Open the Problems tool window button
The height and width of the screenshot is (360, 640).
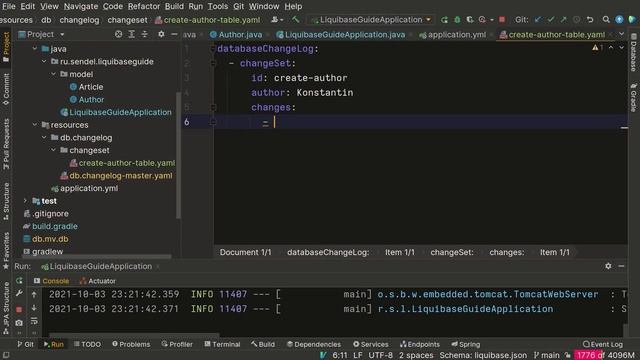click(131, 344)
